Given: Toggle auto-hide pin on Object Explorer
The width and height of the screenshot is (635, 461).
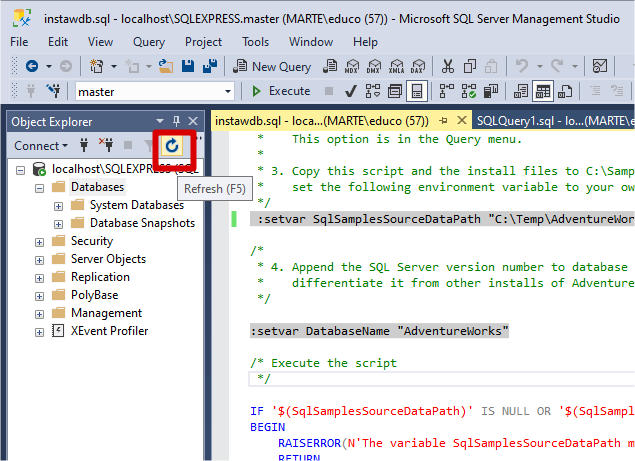Looking at the screenshot, I should point(176,121).
